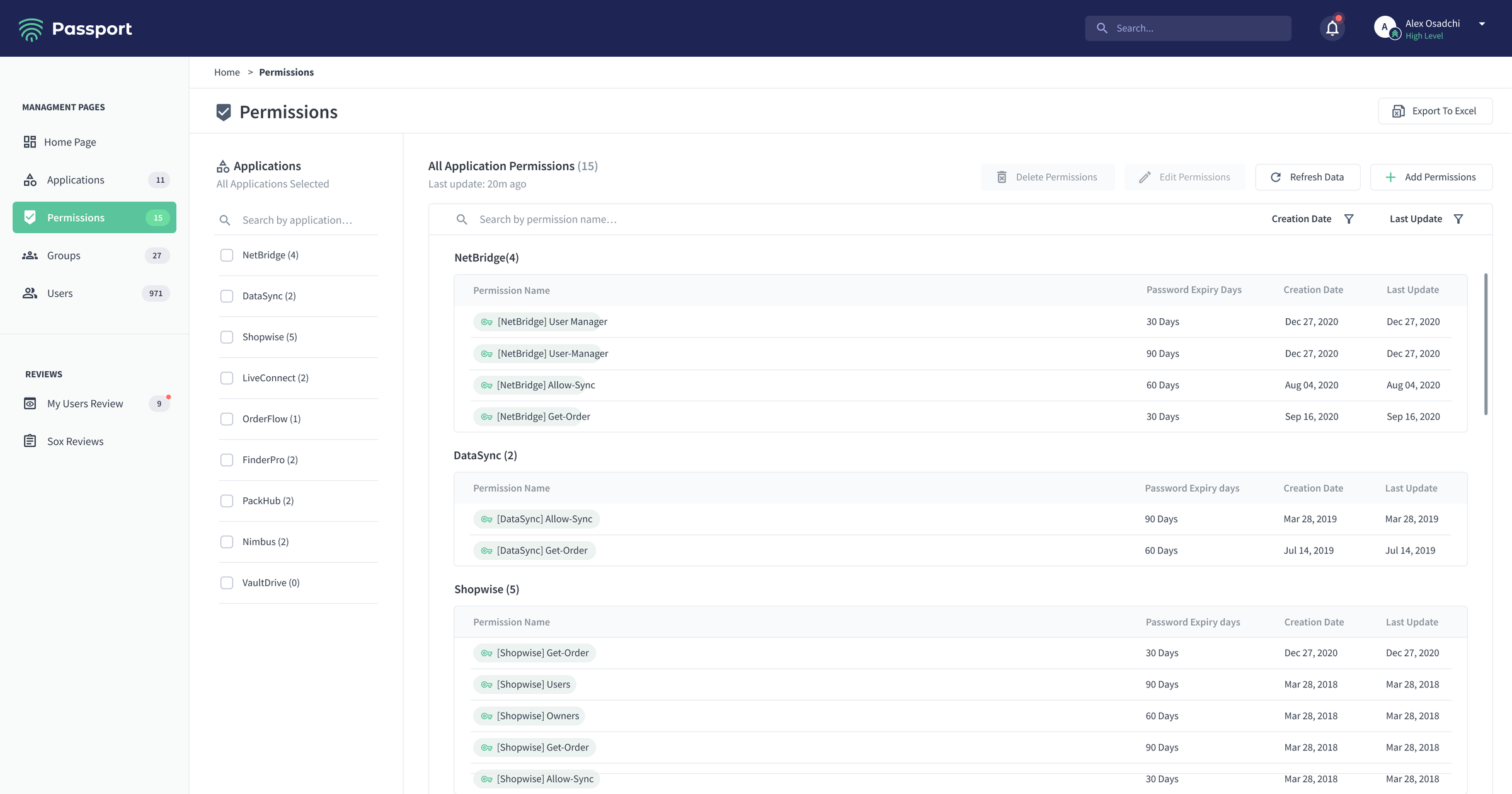Viewport: 1512px width, 794px height.
Task: Check the FinderPro (2) checkbox
Action: 227,460
